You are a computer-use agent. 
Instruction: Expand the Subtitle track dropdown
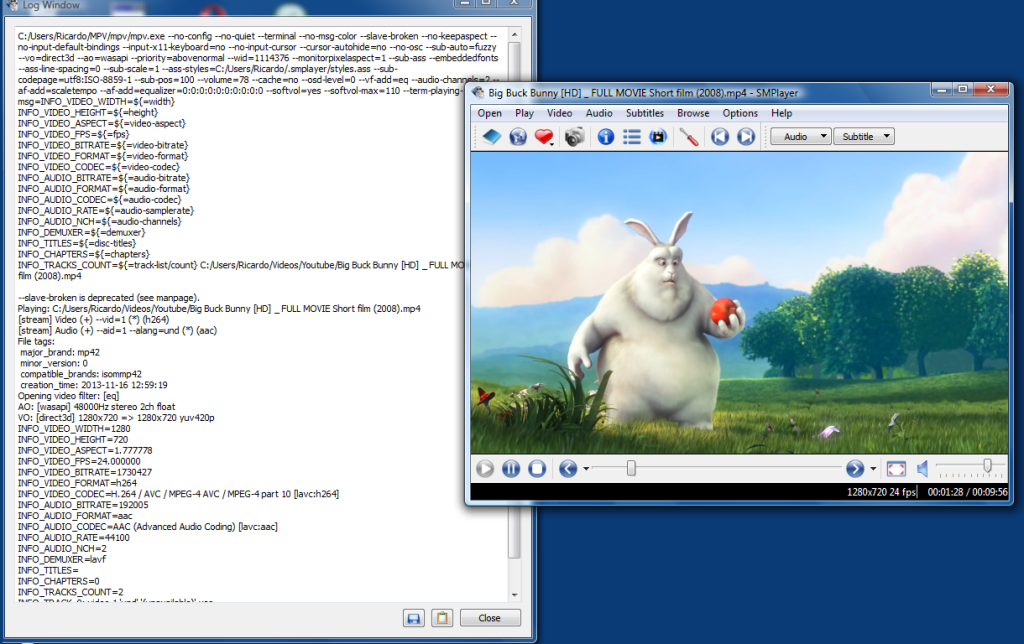tap(863, 137)
